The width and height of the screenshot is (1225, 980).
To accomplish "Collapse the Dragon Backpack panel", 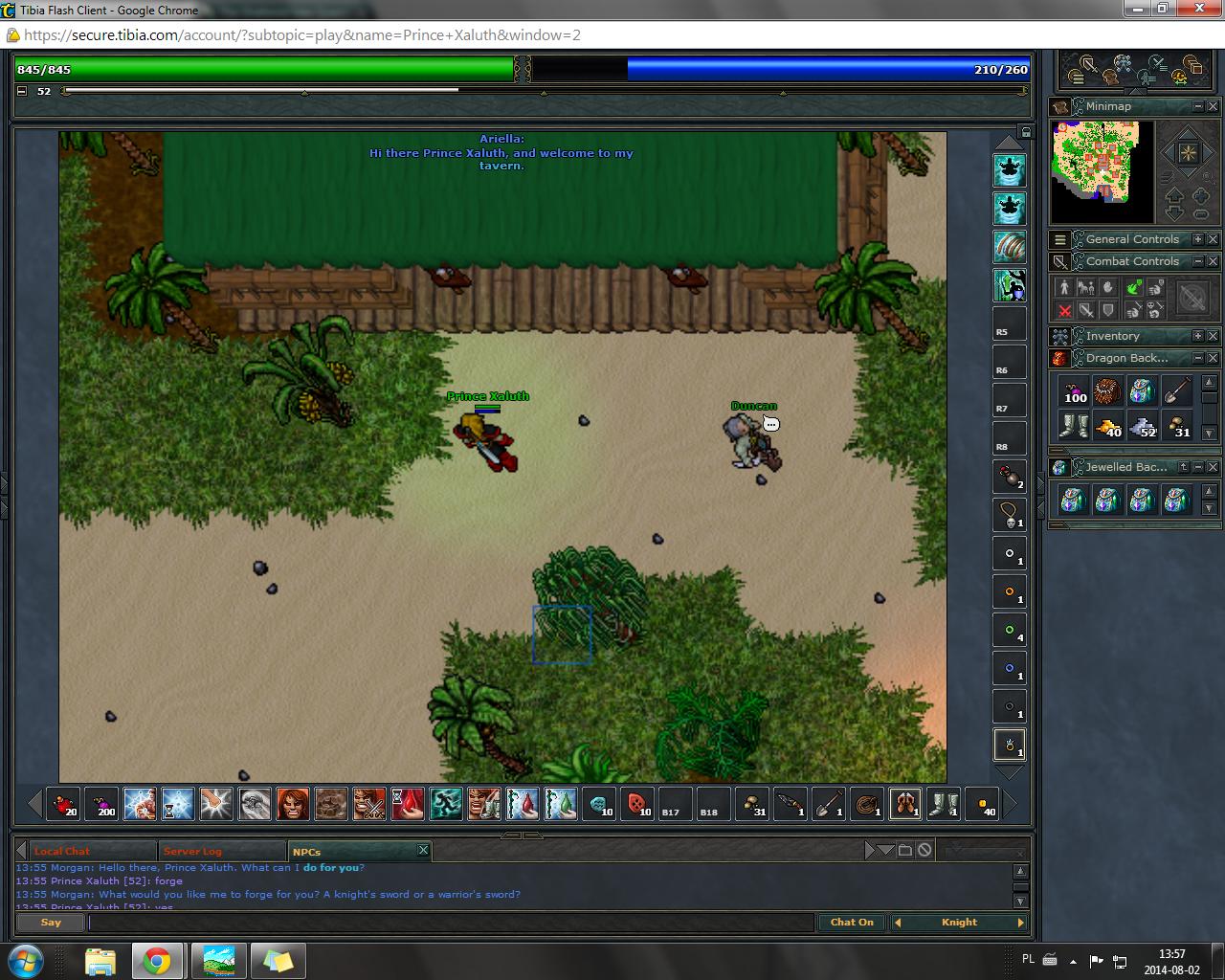I will [1197, 358].
